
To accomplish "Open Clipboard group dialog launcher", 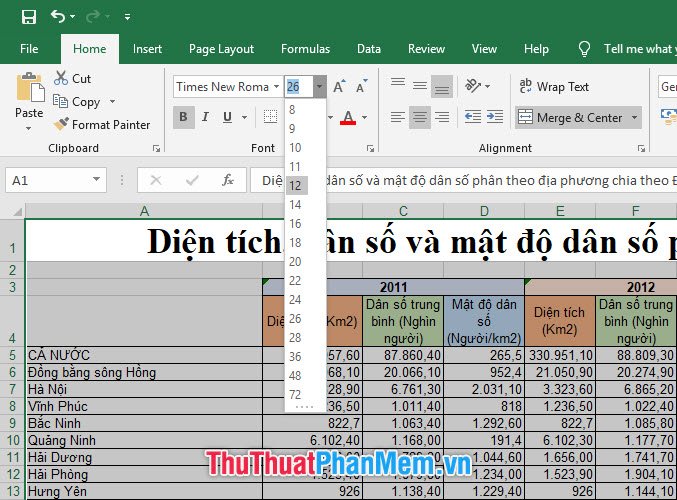I will point(156,149).
